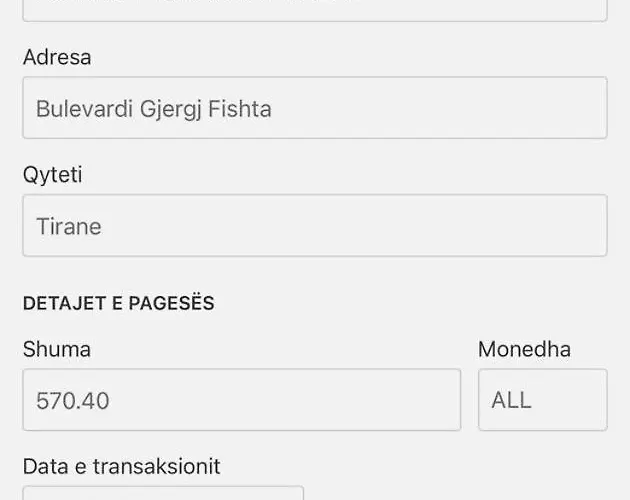
Task: Click the Adresa input field
Action: coord(314,108)
